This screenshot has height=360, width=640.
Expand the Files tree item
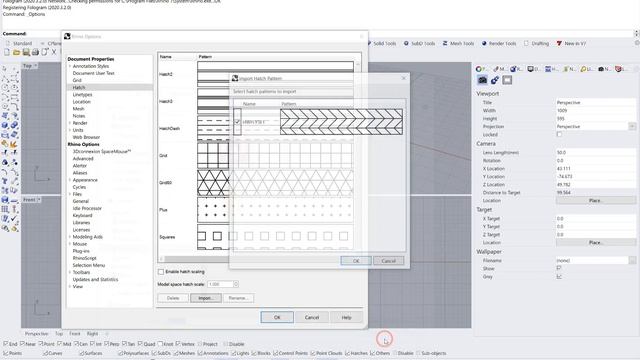pos(70,194)
